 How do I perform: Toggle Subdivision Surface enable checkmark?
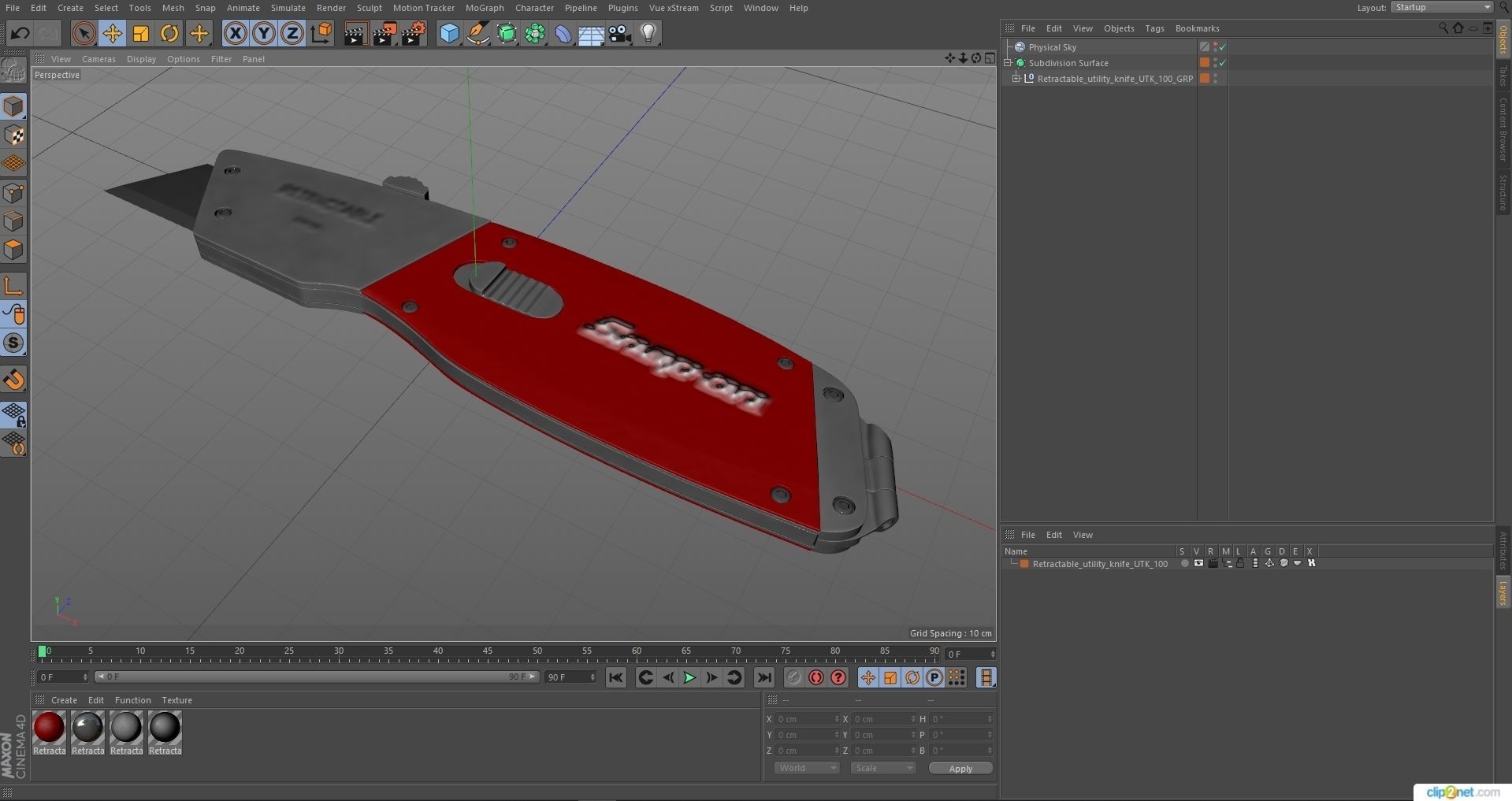tap(1223, 63)
